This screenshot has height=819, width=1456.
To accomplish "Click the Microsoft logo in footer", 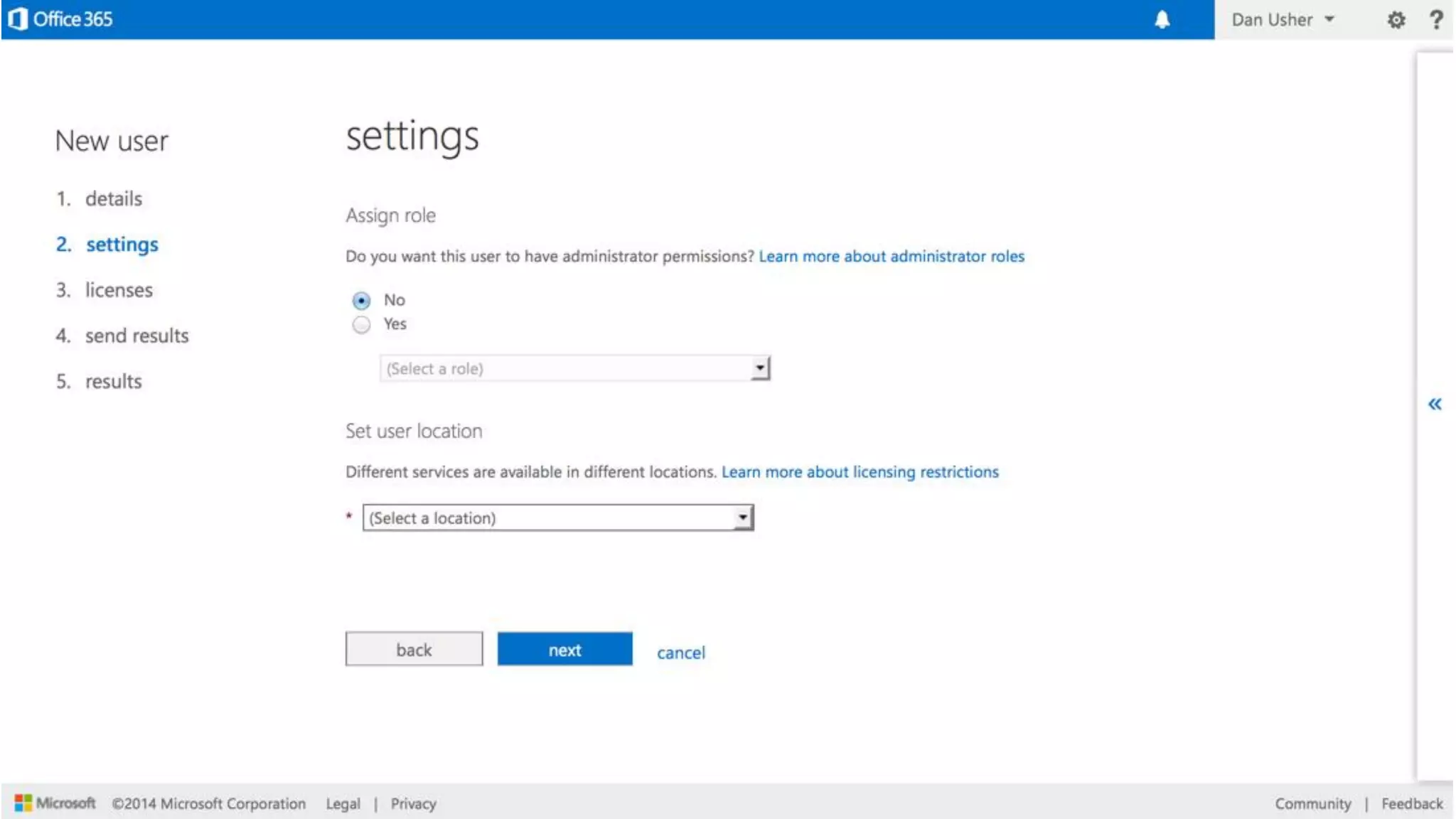I will click(55, 803).
